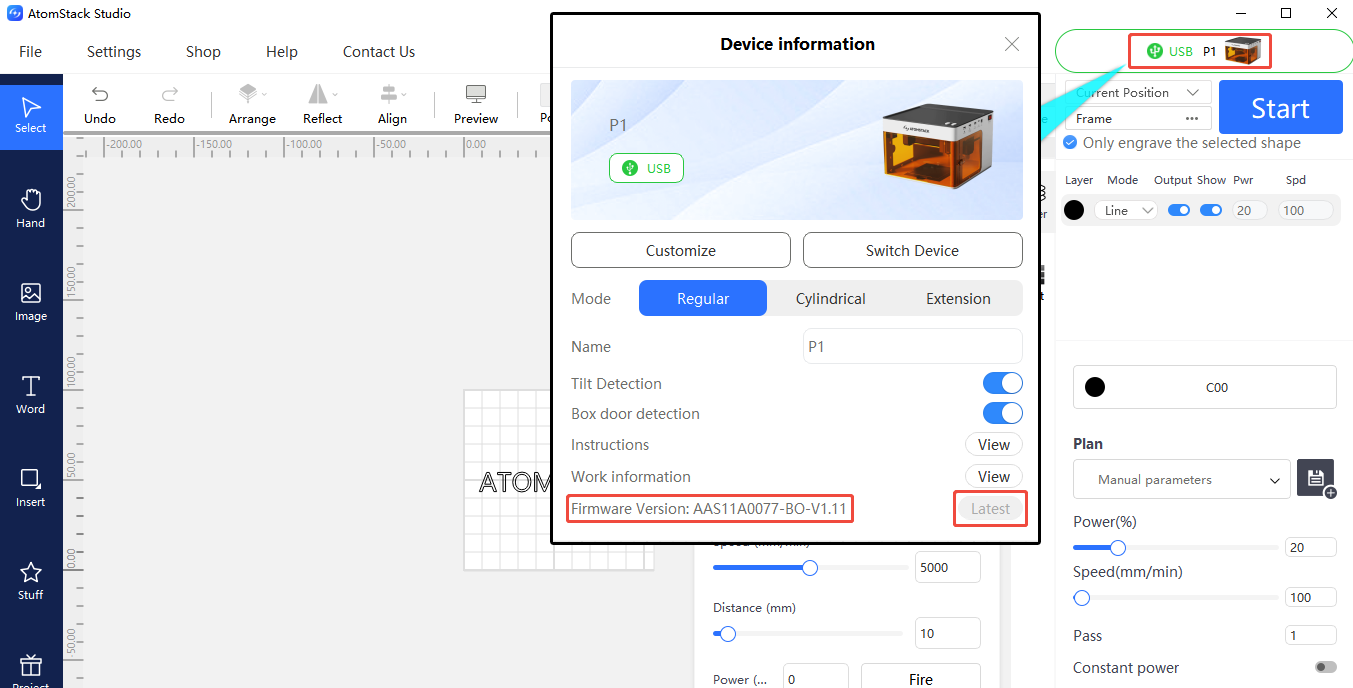
Task: Activate the Hand pan tool
Action: click(31, 208)
